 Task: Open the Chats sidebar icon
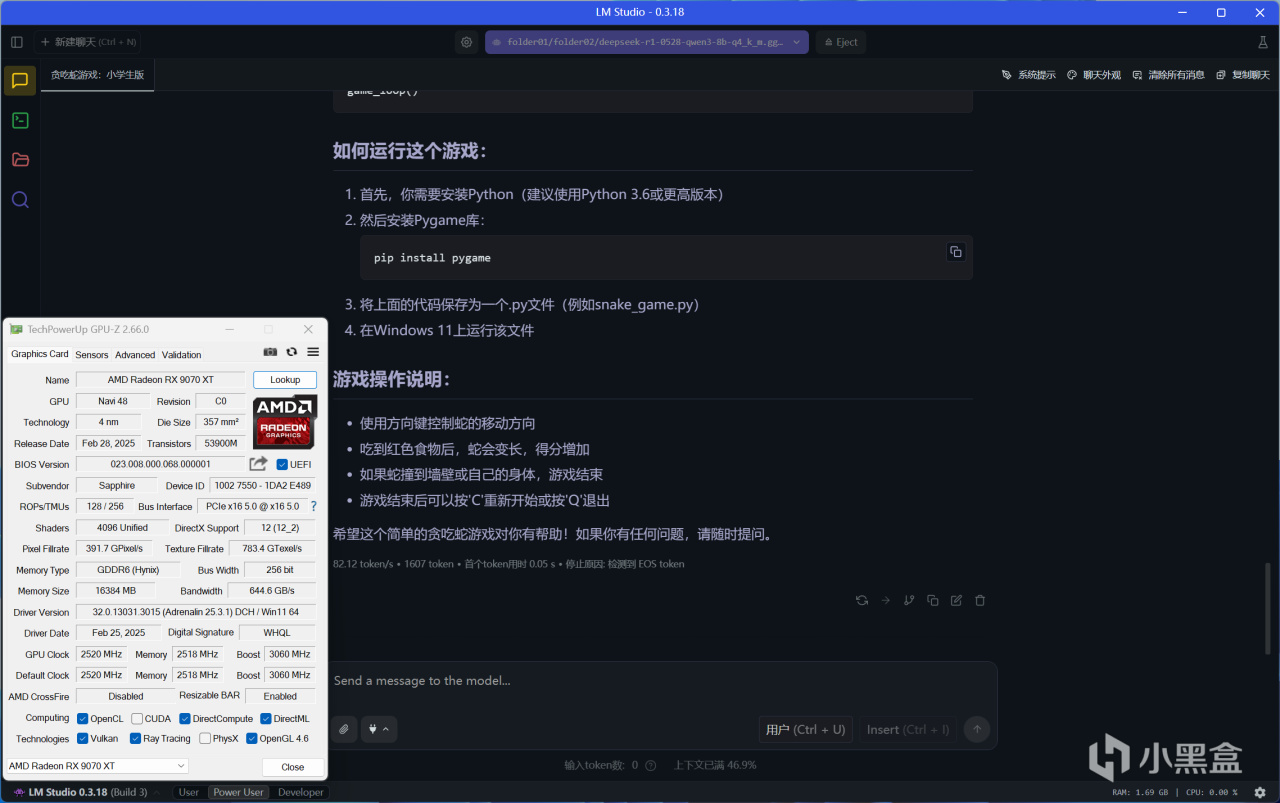pos(20,81)
